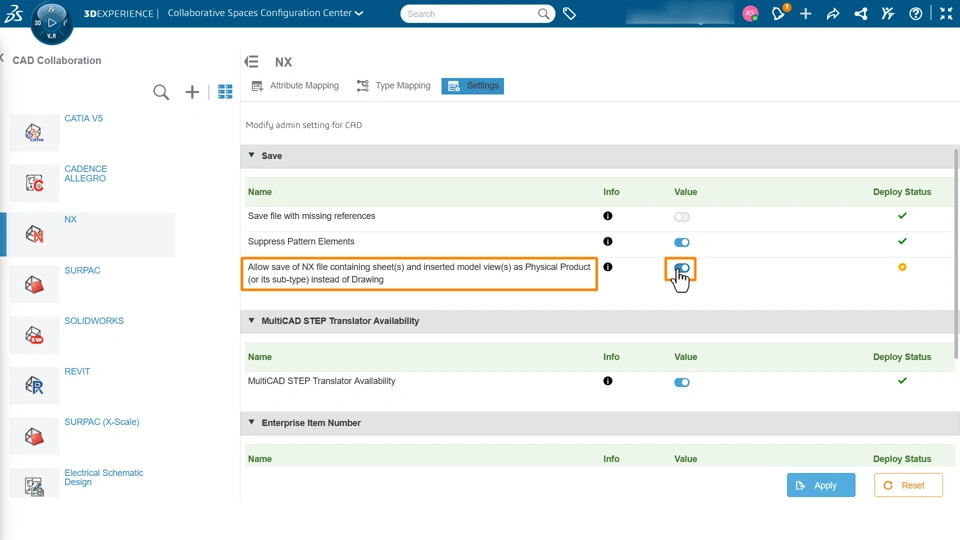Open Electrical Schematic Design link
The height and width of the screenshot is (540, 960).
(x=103, y=477)
